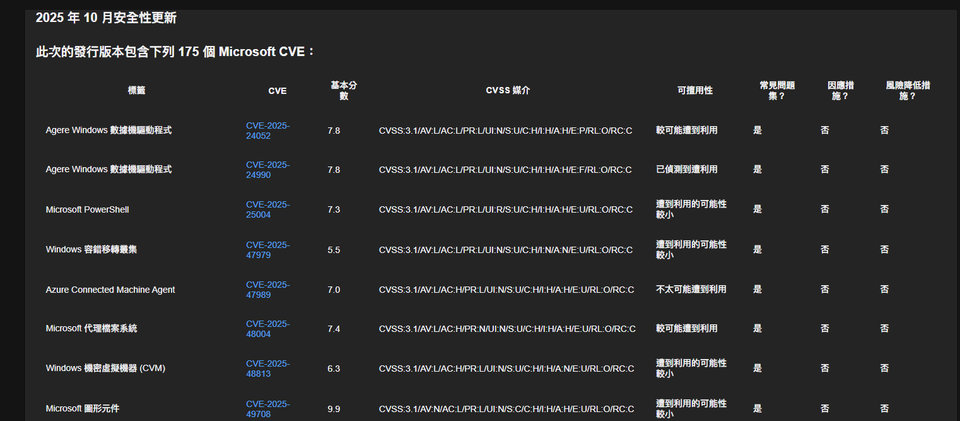Click the 標籤 column header
This screenshot has width=960, height=421.
[x=137, y=90]
